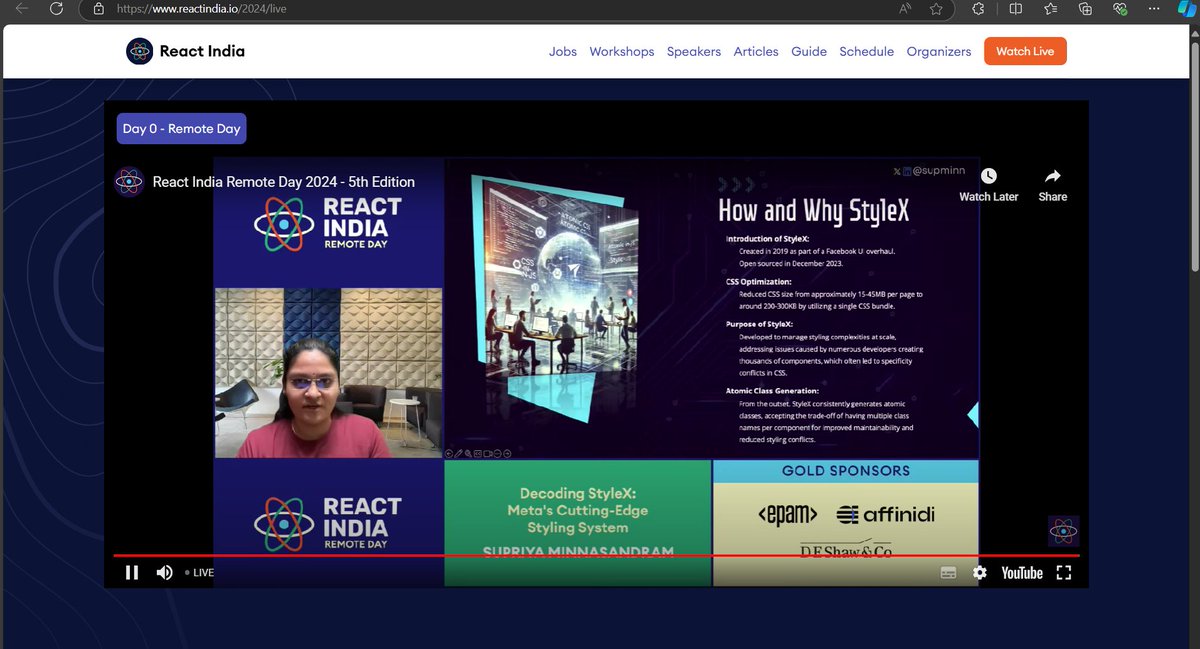Open the browser Extensions puzzle icon
Image resolution: width=1200 pixels, height=649 pixels.
tap(979, 8)
